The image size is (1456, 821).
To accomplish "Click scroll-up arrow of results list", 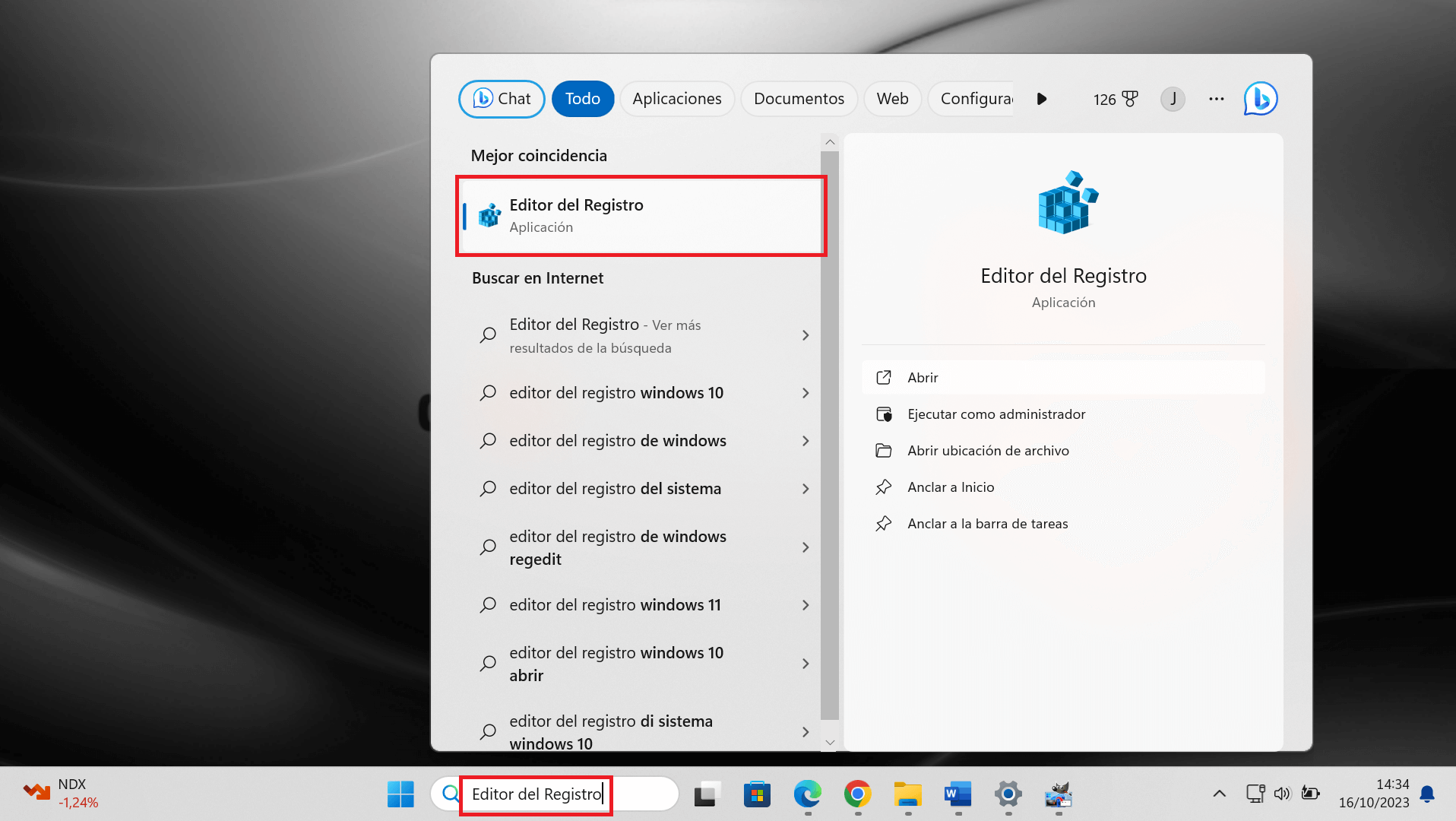I will [x=830, y=142].
